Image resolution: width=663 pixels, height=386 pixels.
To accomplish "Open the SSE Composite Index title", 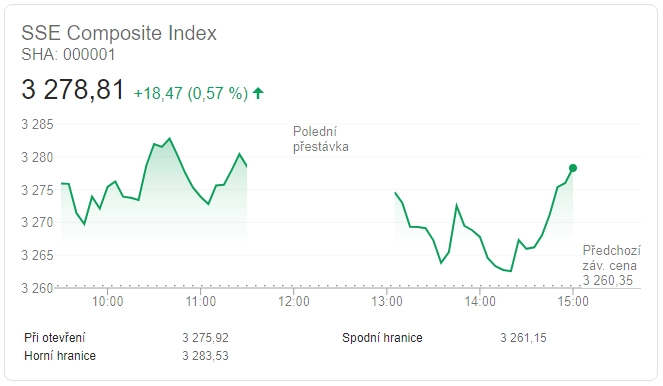I will (119, 33).
